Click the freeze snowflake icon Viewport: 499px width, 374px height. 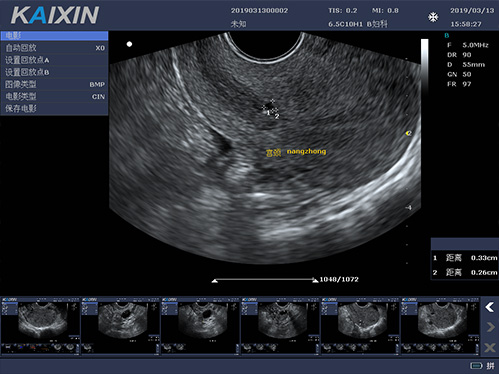coord(433,17)
